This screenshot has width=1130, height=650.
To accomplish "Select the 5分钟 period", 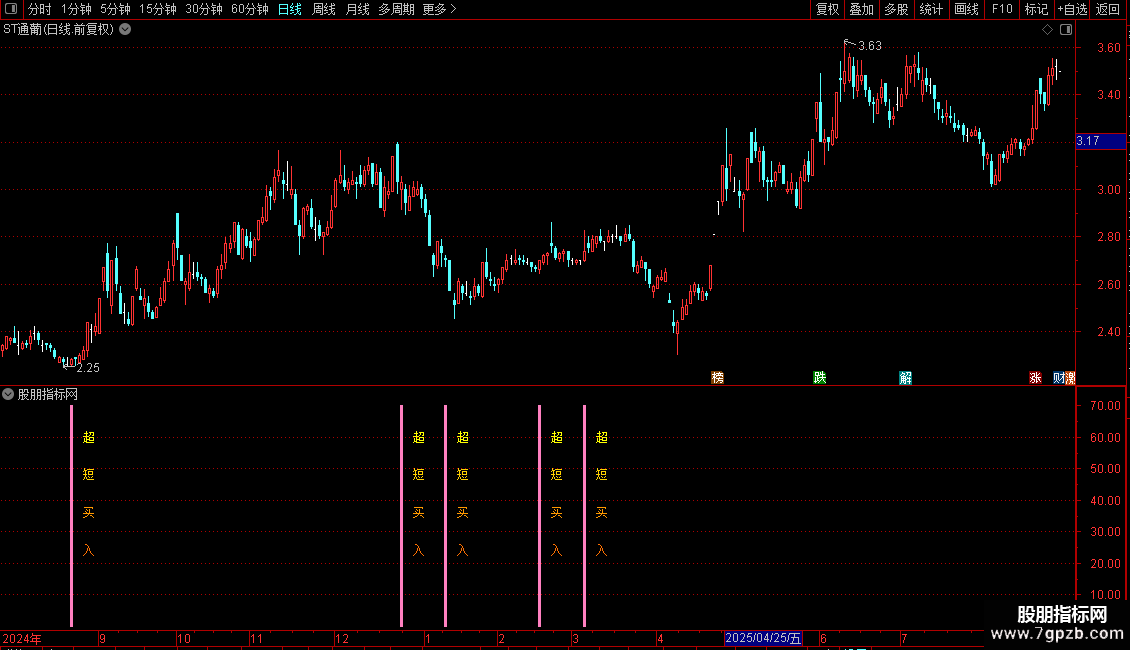I will [115, 9].
